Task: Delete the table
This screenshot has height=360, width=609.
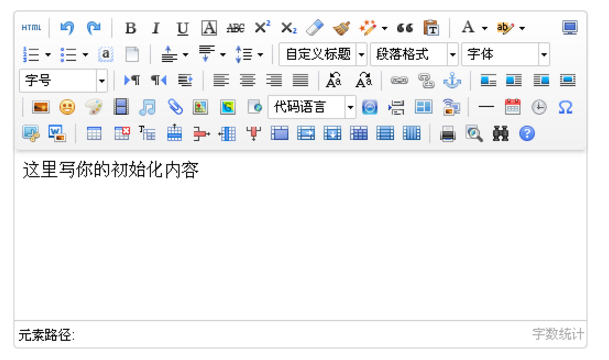Action: pos(122,134)
